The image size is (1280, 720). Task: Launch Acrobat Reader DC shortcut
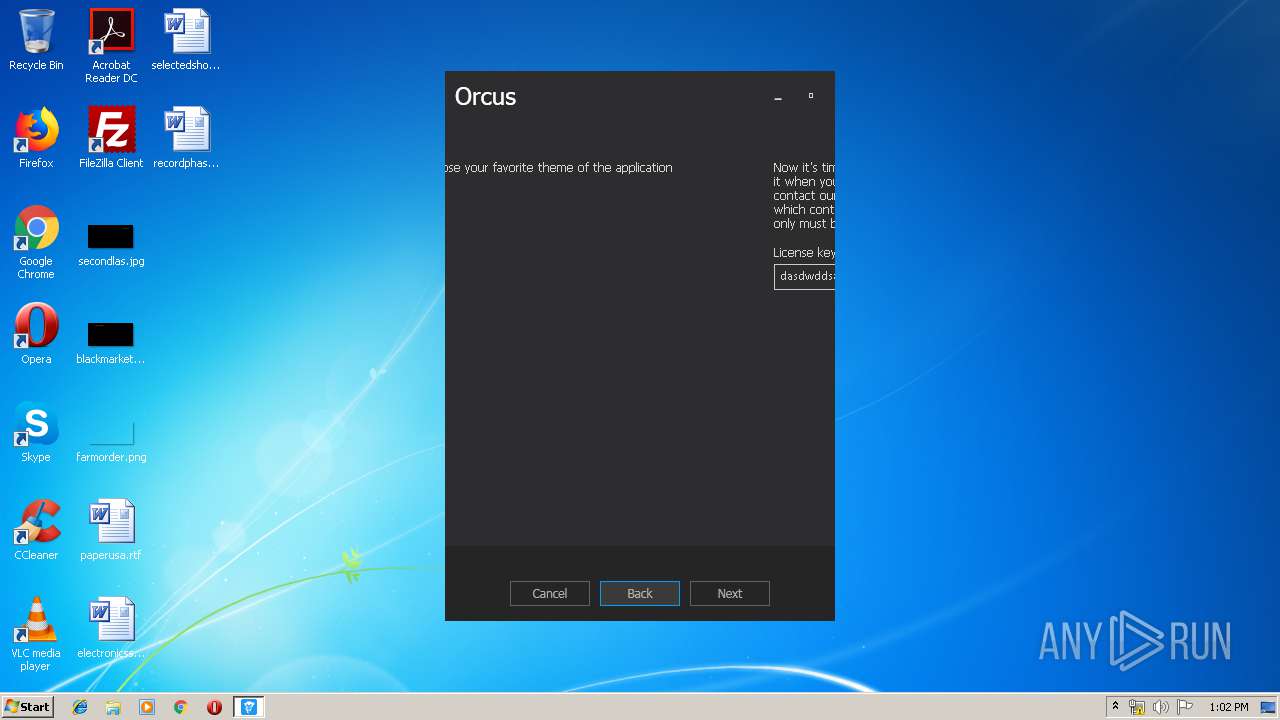click(111, 46)
